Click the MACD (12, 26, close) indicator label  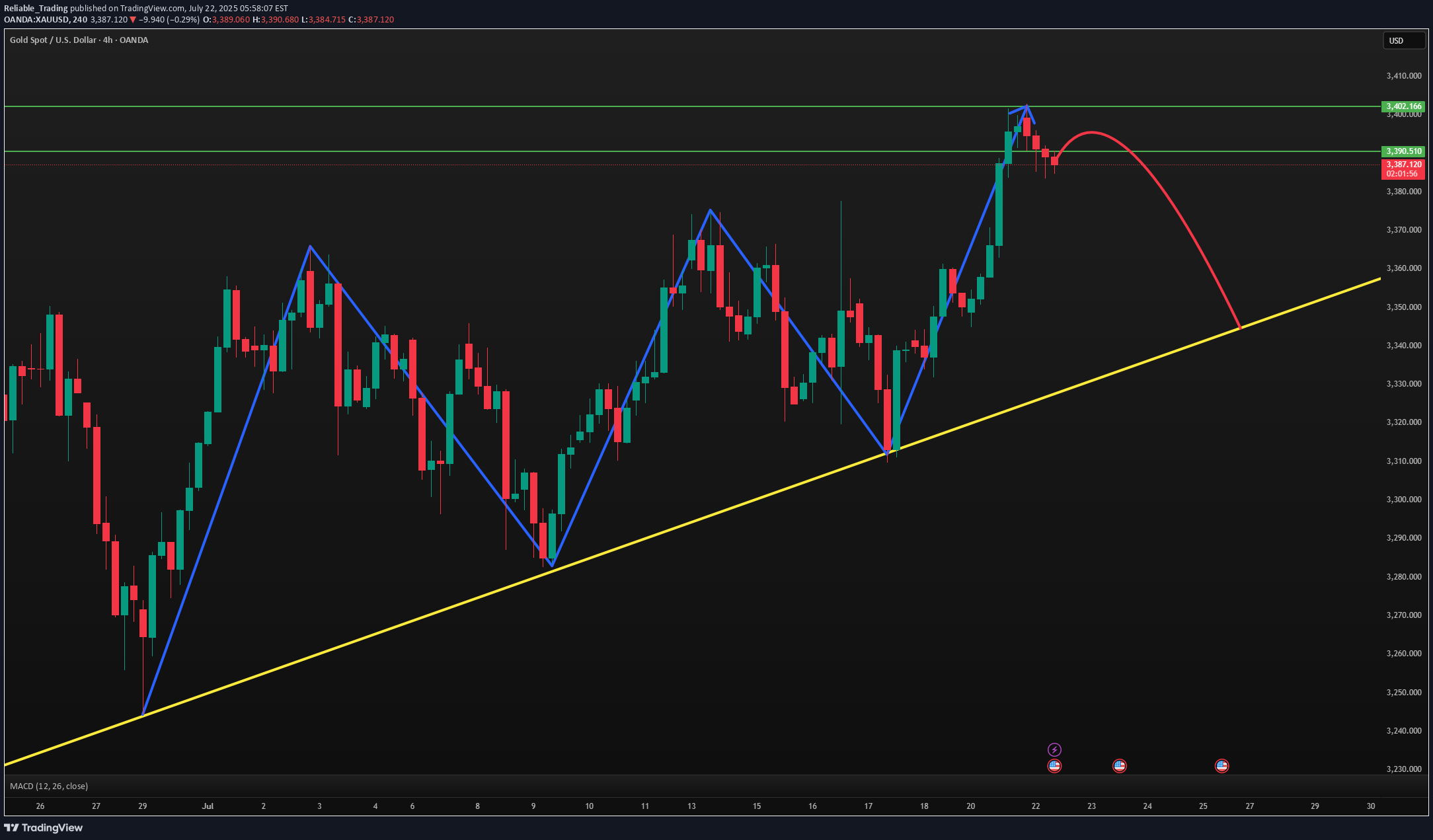point(49,786)
